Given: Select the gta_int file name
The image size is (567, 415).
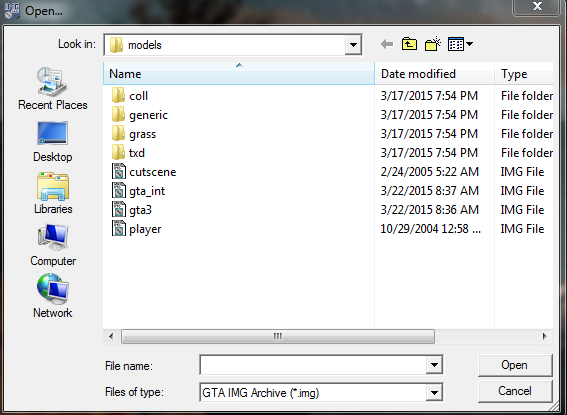Looking at the screenshot, I should point(147,191).
